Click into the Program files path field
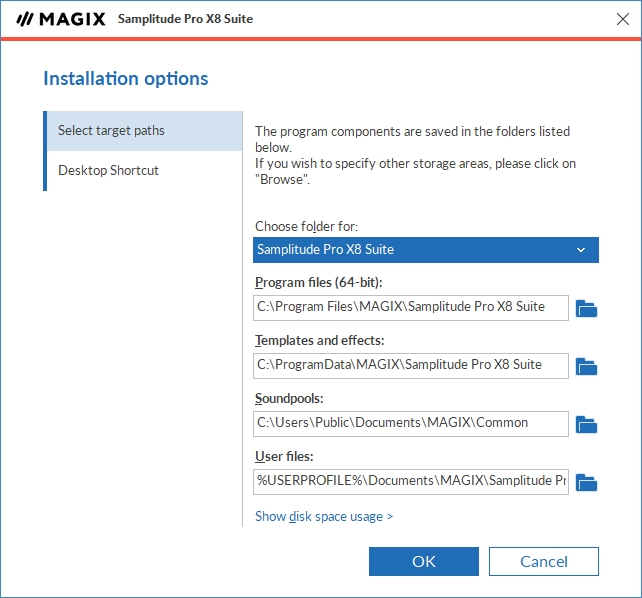 (x=411, y=307)
